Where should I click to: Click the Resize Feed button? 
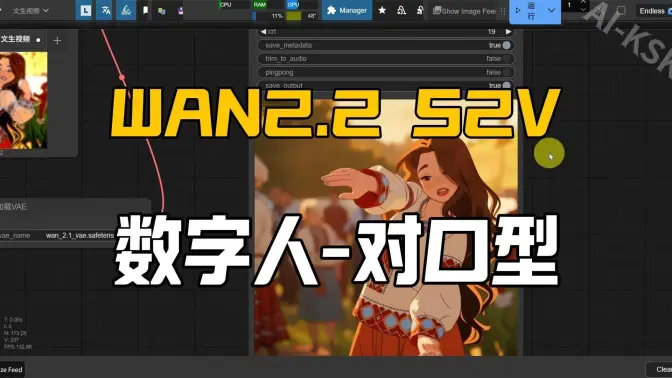(12, 369)
